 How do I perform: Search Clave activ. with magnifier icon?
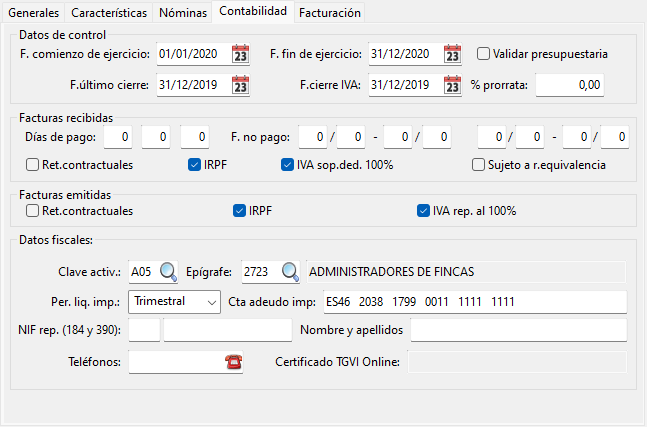[x=168, y=272]
